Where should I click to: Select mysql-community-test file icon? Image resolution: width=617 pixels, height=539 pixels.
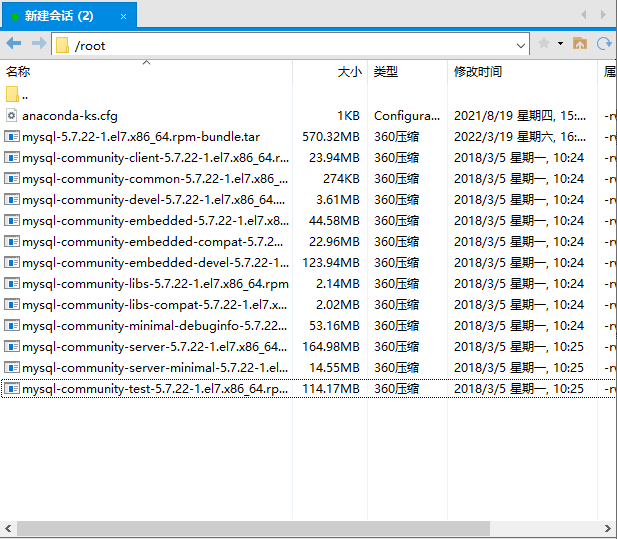12,389
